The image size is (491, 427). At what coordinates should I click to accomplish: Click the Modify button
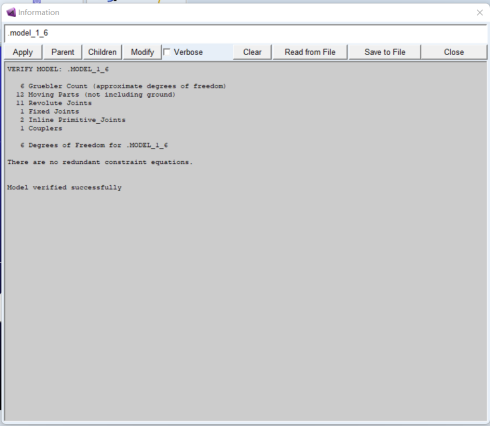point(142,52)
